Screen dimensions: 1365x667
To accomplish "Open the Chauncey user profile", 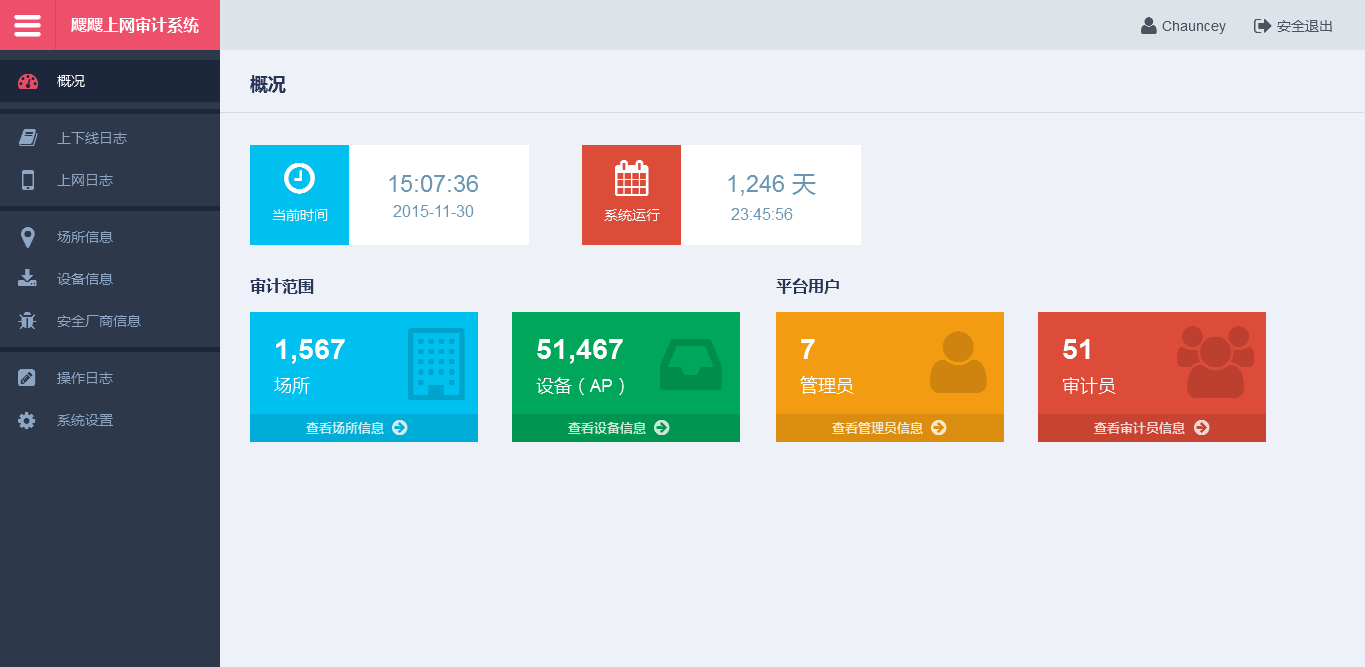I will point(1184,26).
